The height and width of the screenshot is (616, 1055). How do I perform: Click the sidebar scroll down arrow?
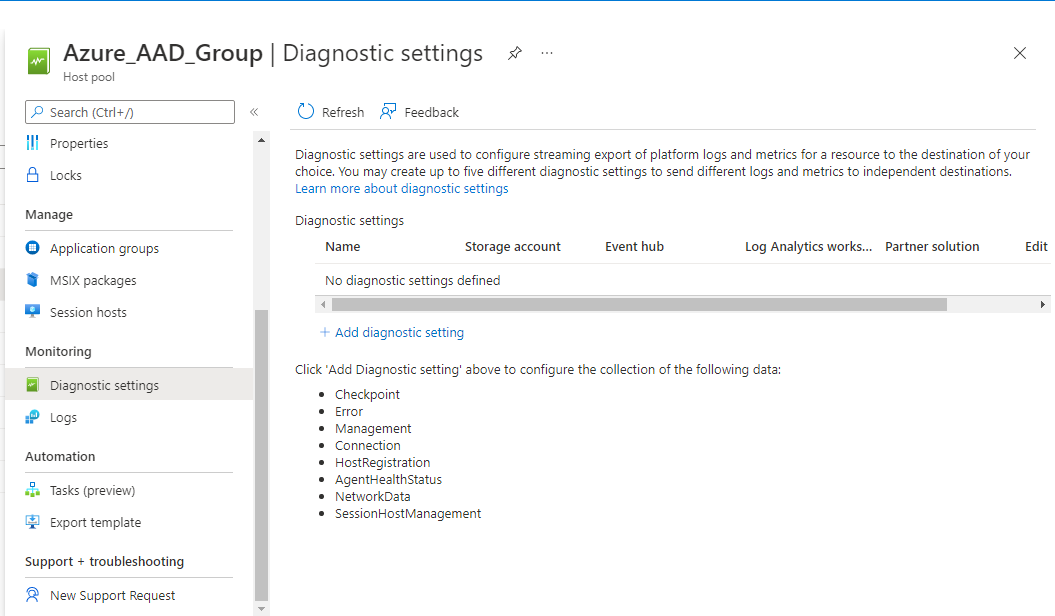[x=262, y=609]
